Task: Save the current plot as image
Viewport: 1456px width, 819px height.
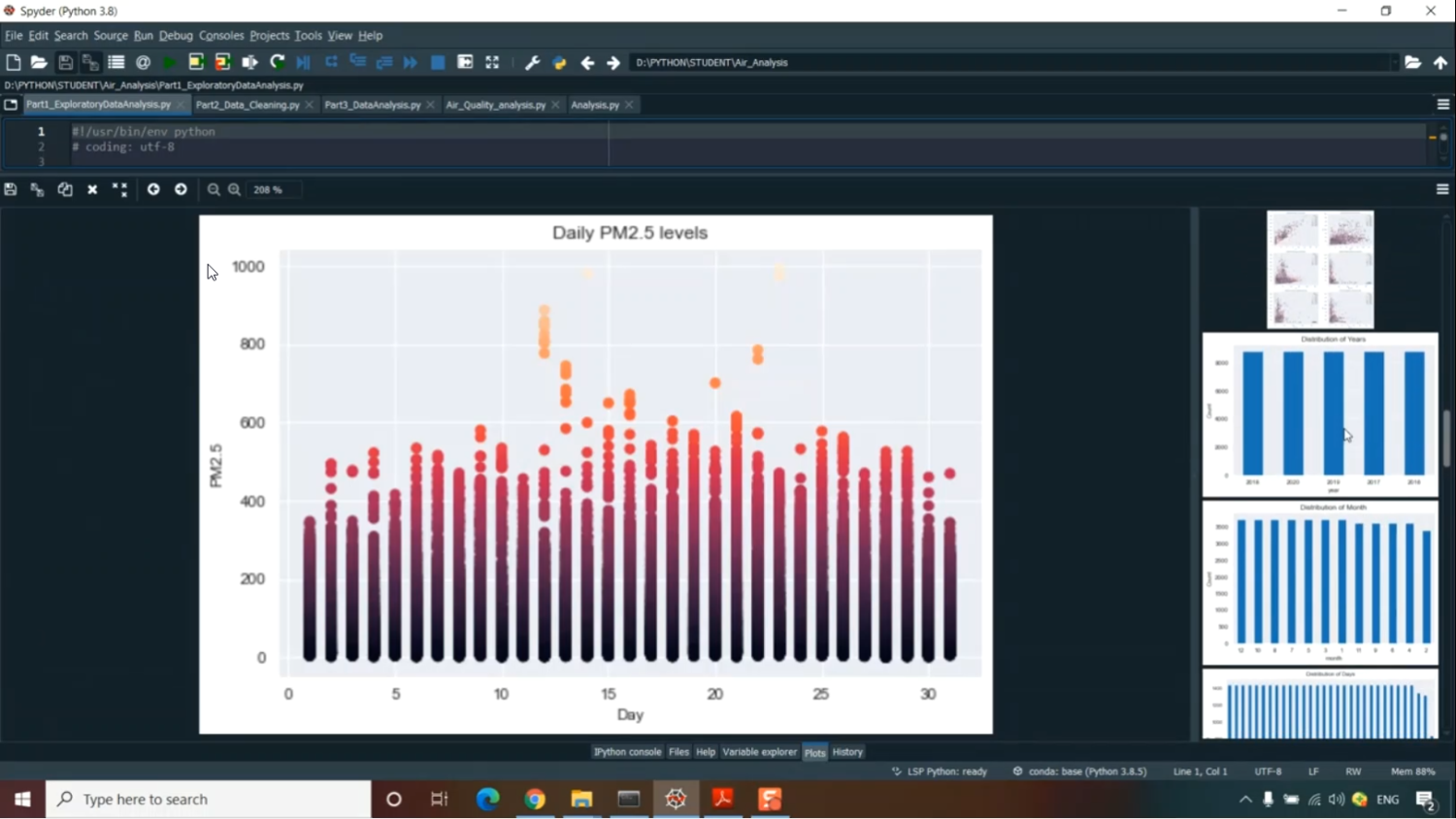Action: pyautogui.click(x=11, y=189)
